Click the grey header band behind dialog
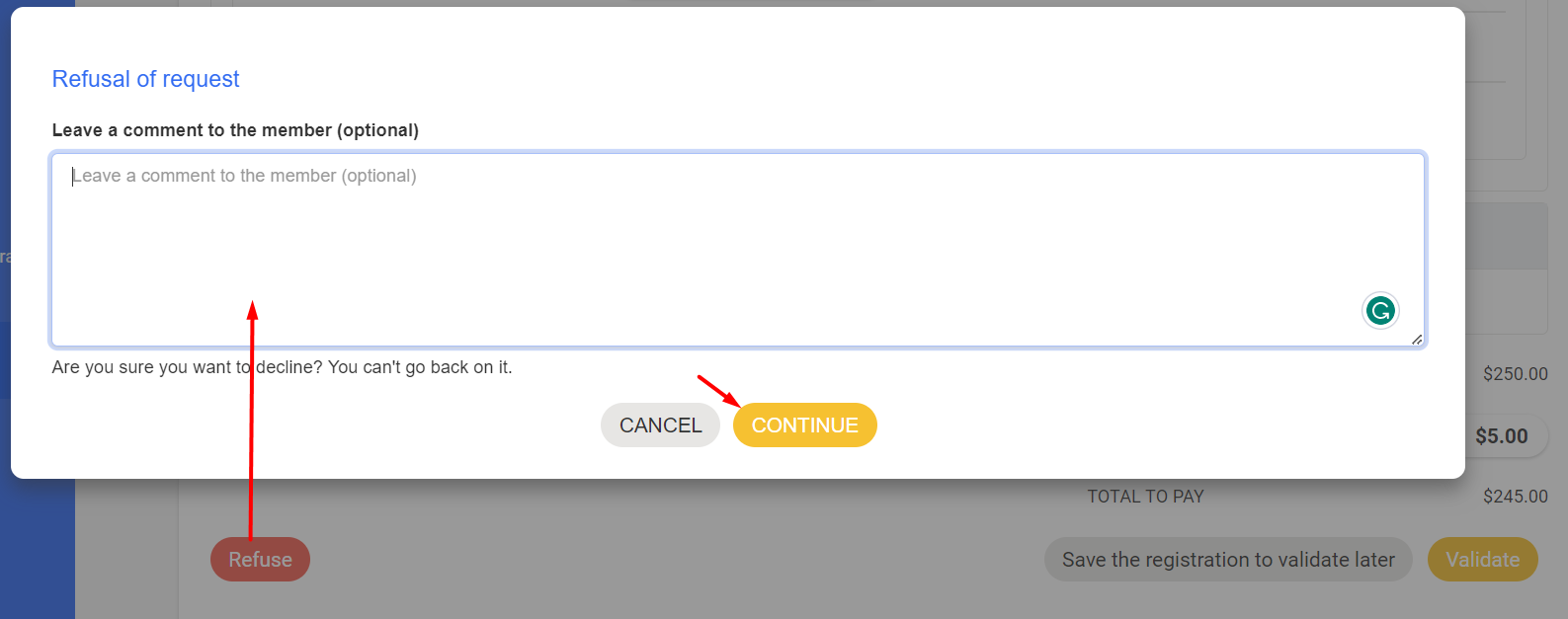The image size is (1568, 619). pyautogui.click(x=1506, y=236)
